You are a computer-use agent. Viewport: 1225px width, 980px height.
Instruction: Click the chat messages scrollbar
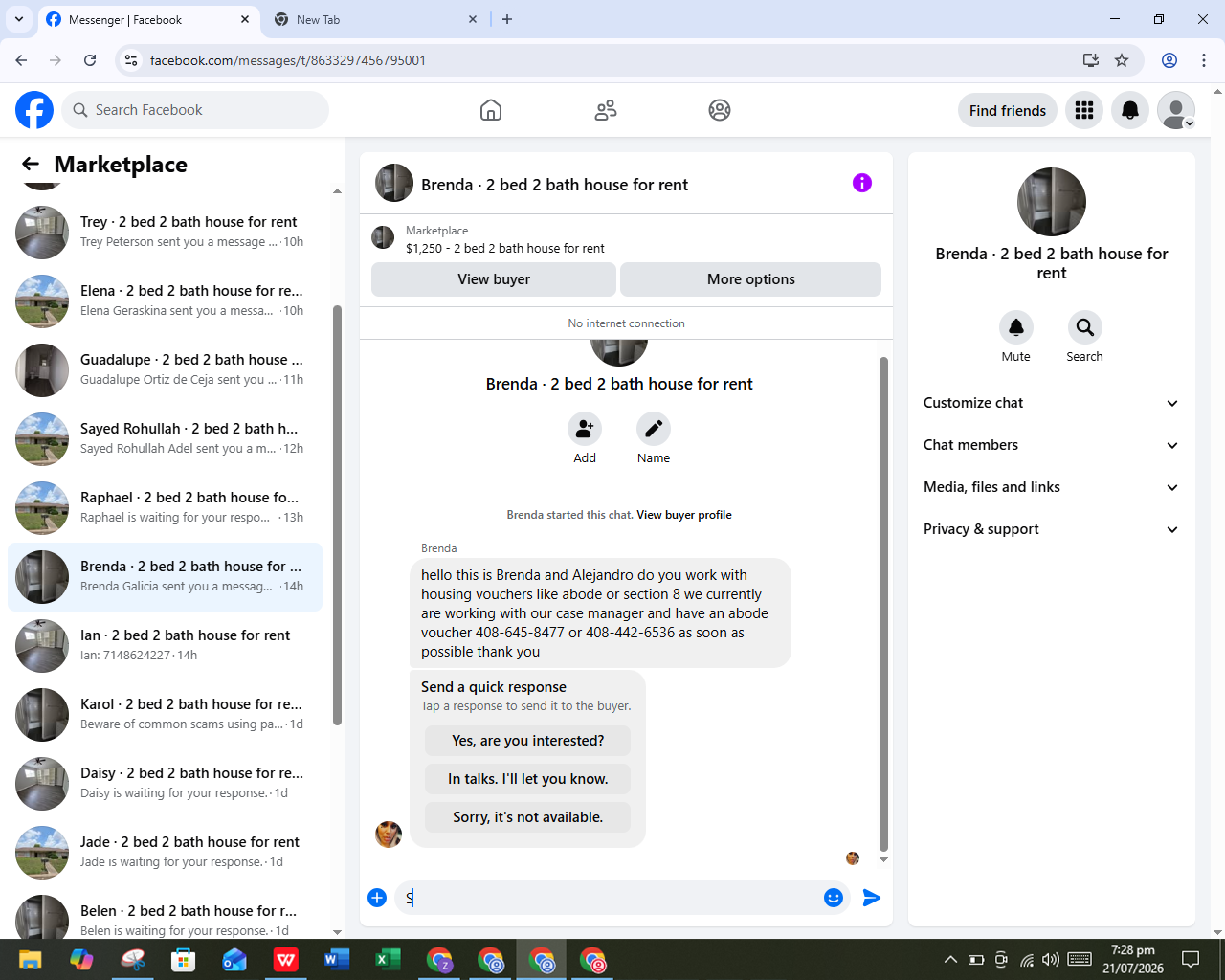(x=883, y=604)
